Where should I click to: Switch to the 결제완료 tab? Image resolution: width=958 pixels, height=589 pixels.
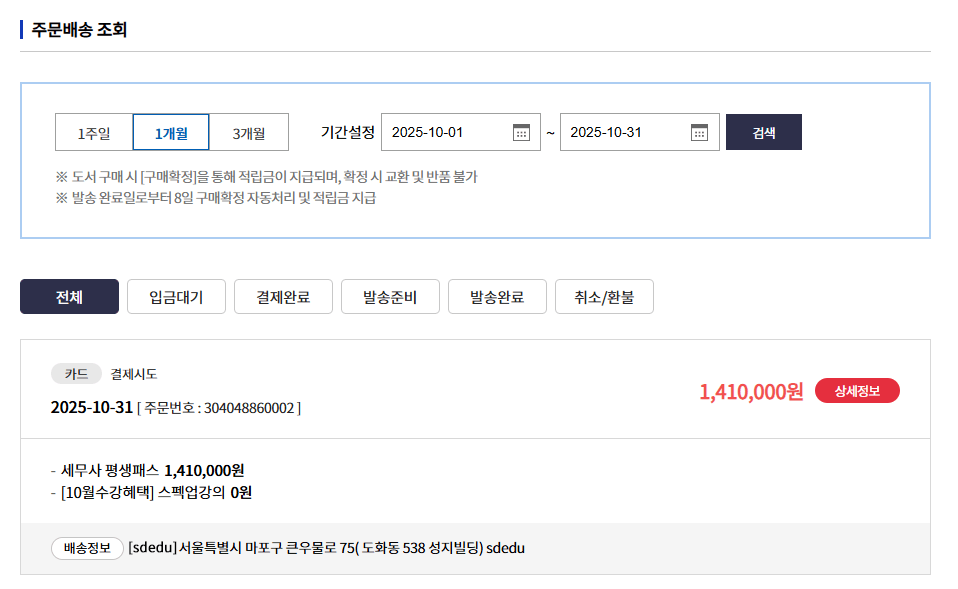(x=283, y=297)
